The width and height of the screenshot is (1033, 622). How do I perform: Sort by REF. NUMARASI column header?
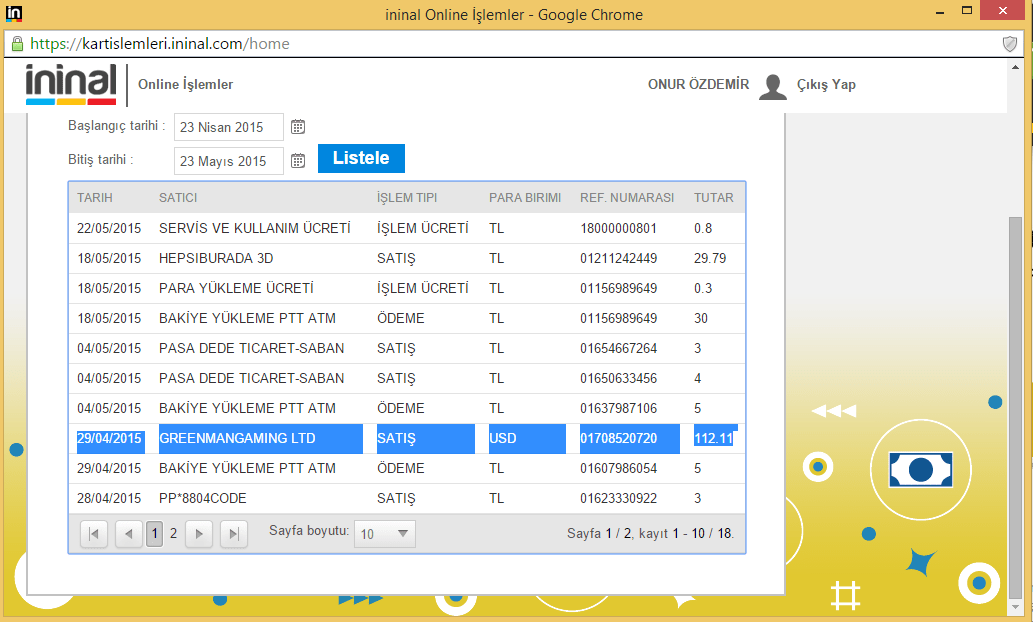(x=627, y=198)
